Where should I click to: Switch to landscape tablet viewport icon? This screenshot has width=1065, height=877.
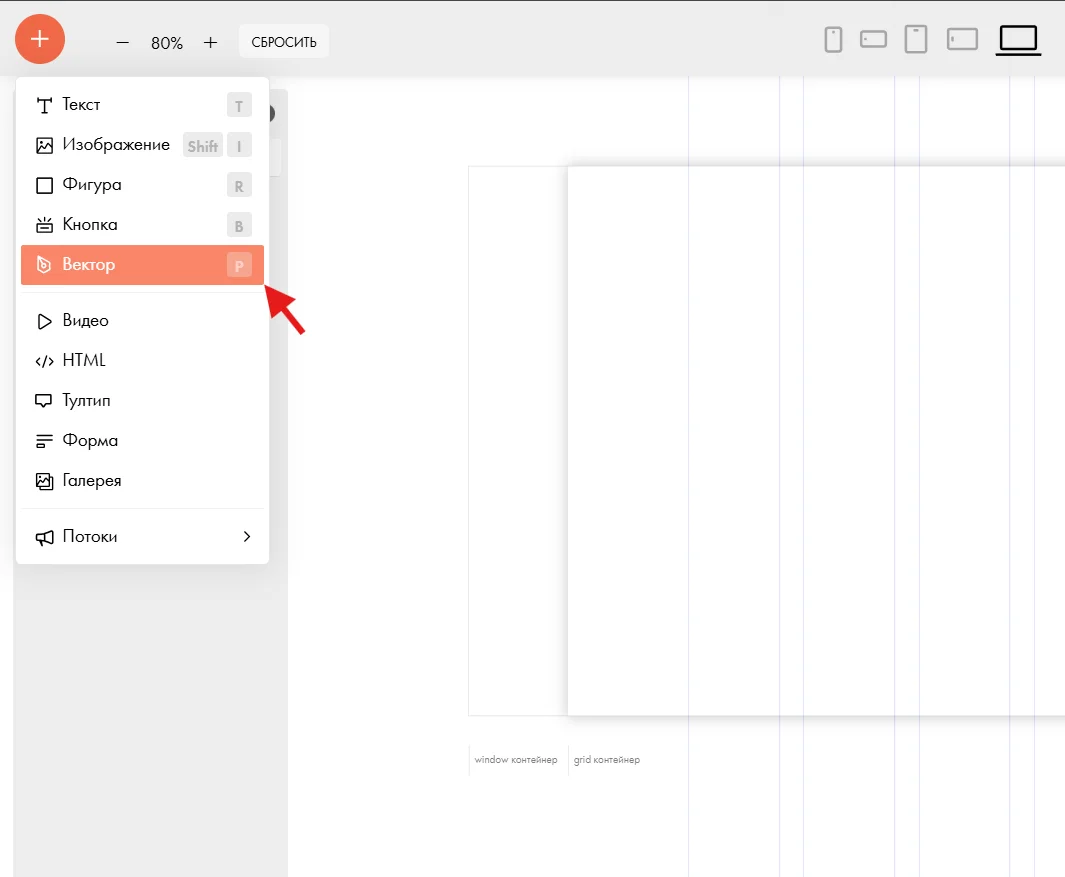[x=962, y=39]
